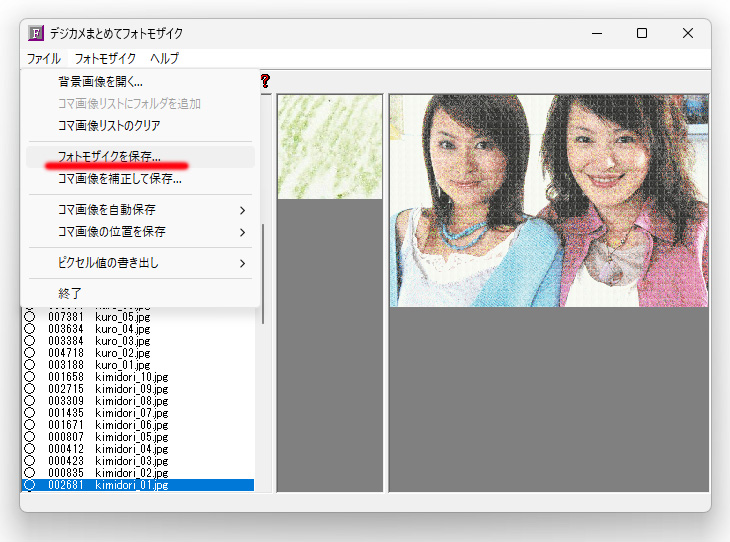Select the kimidori_03.jpg file name
The width and height of the screenshot is (730, 542).
132,461
